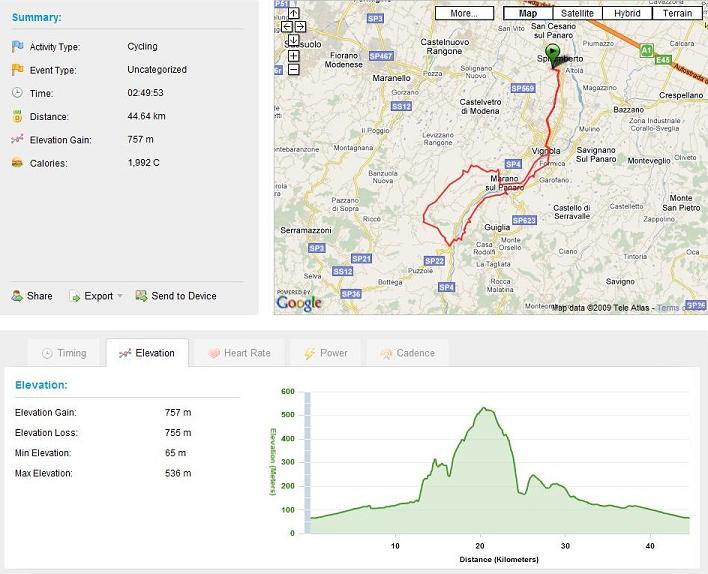Pan the map up with arrow button
The height and width of the screenshot is (574, 708).
pyautogui.click(x=293, y=13)
